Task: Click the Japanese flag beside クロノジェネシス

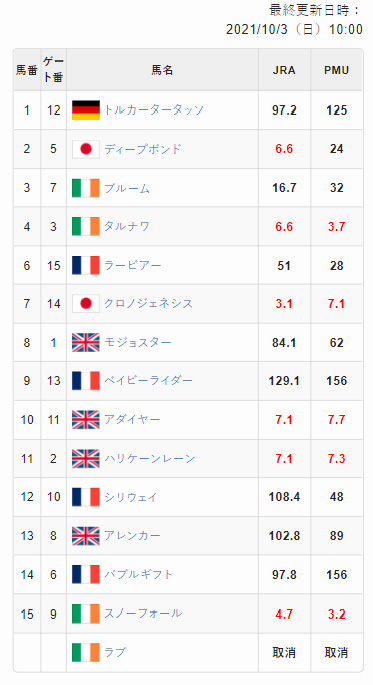Action: click(x=86, y=304)
